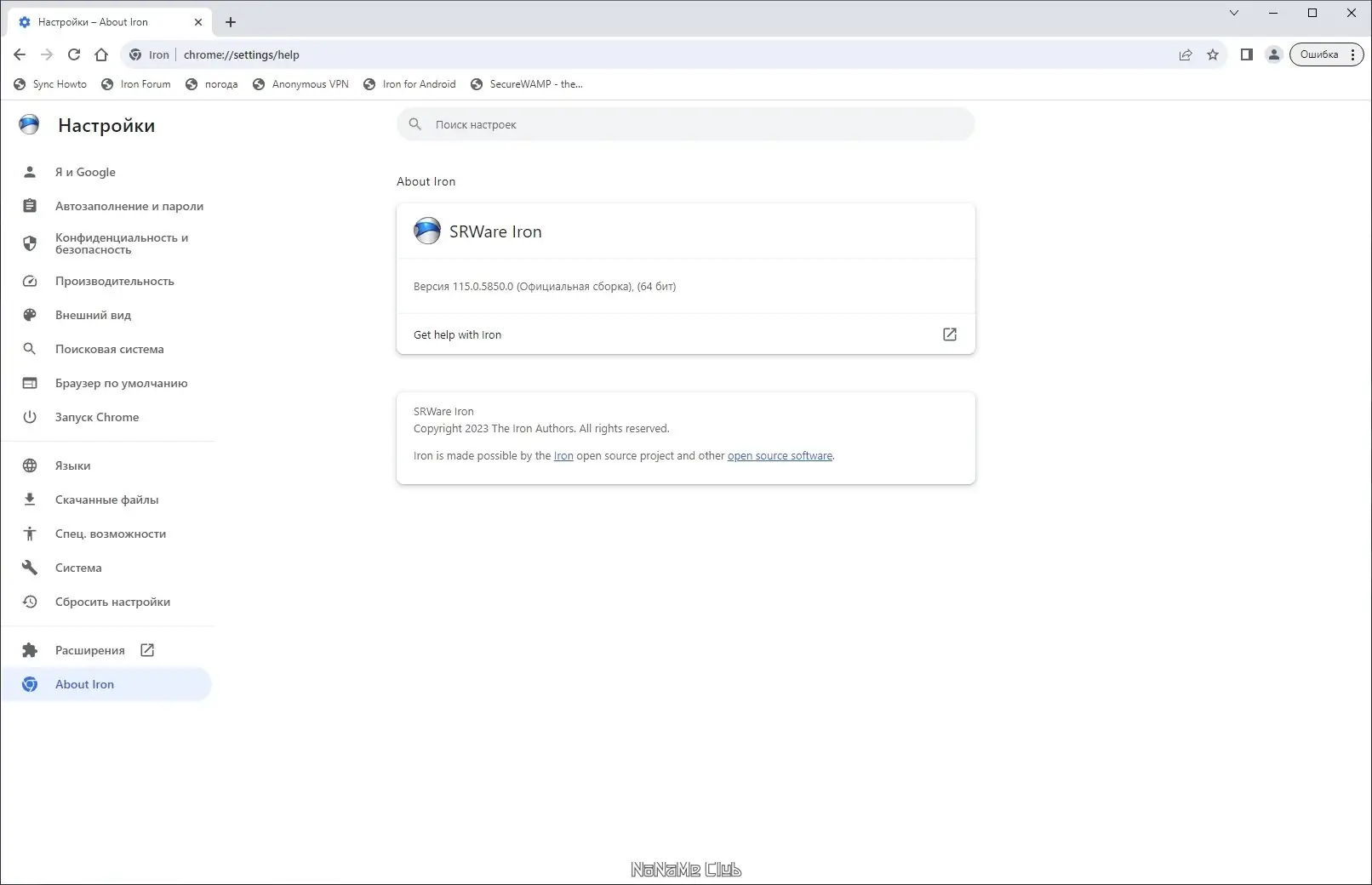The width and height of the screenshot is (1372, 885).
Task: View site info for Iron chip
Action: click(x=150, y=54)
